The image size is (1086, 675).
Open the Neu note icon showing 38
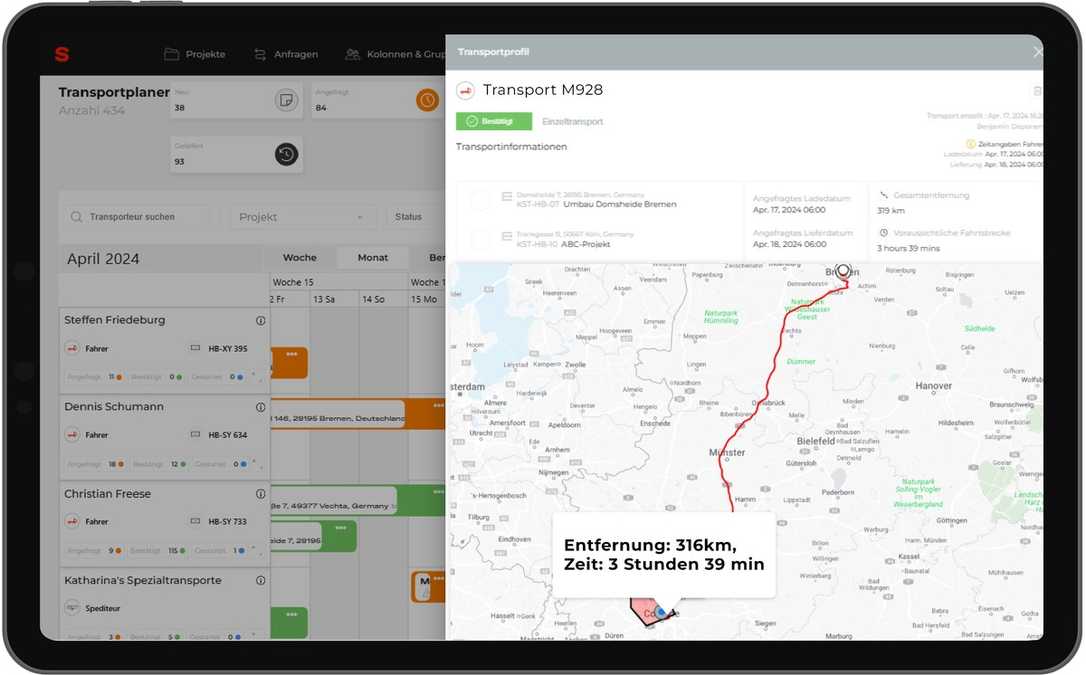286,100
